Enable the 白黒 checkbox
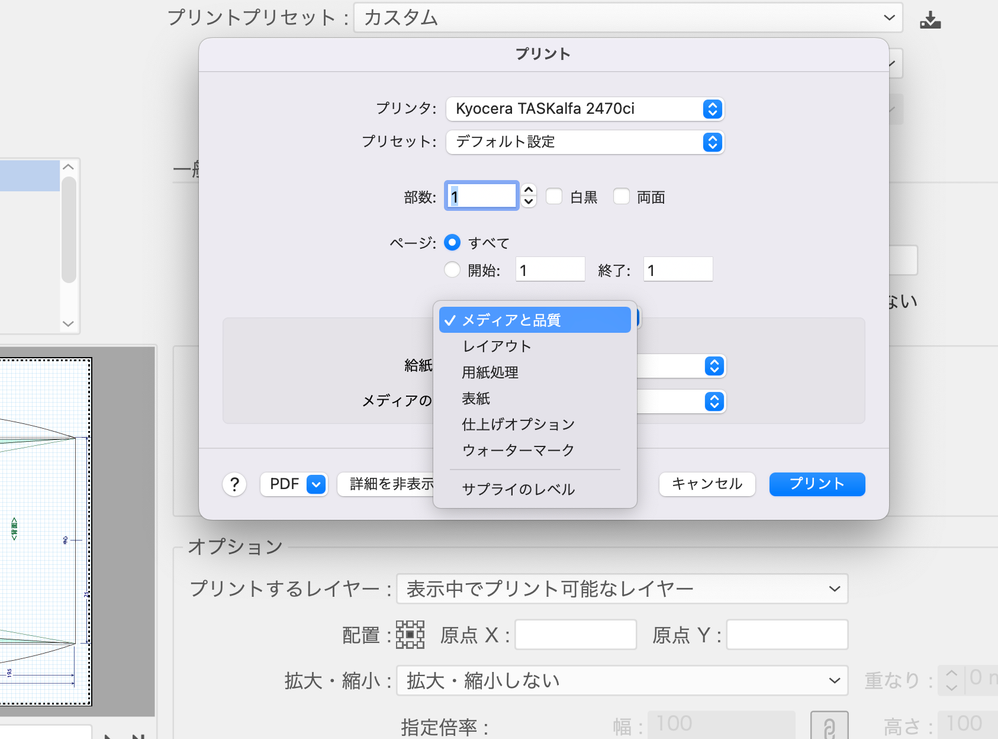This screenshot has height=739, width=998. [x=555, y=196]
